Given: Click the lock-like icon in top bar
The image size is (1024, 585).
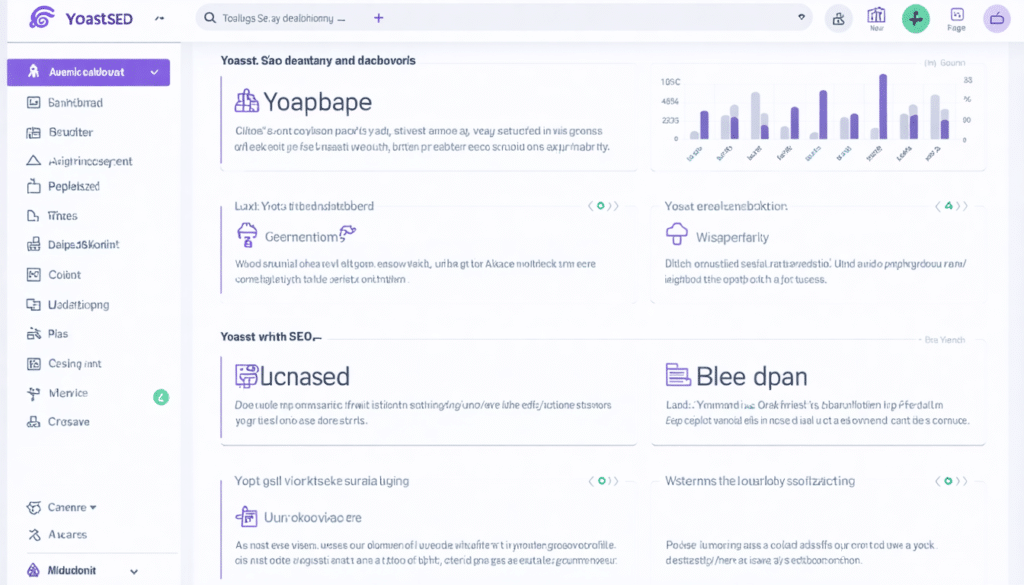Looking at the screenshot, I should (x=839, y=19).
